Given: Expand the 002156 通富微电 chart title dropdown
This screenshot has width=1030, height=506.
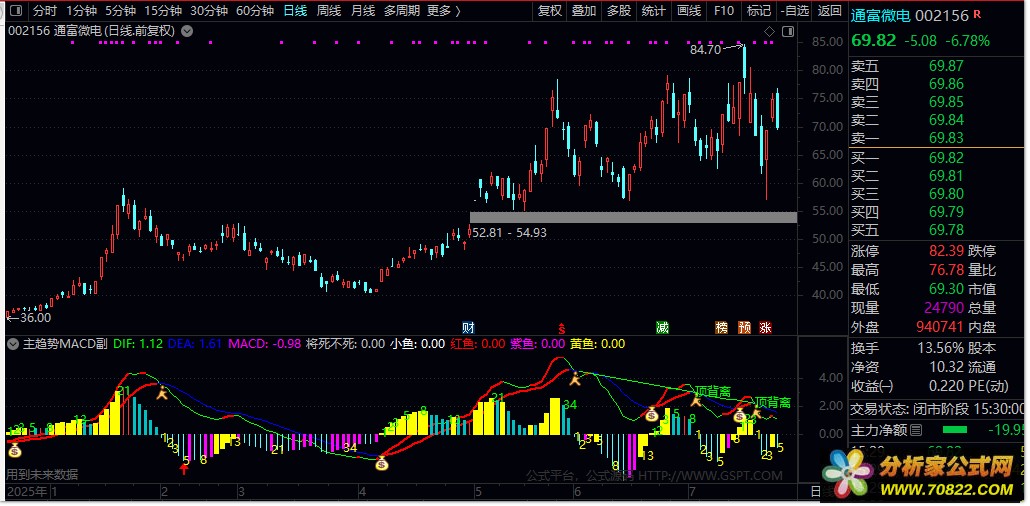Looking at the screenshot, I should pyautogui.click(x=187, y=31).
